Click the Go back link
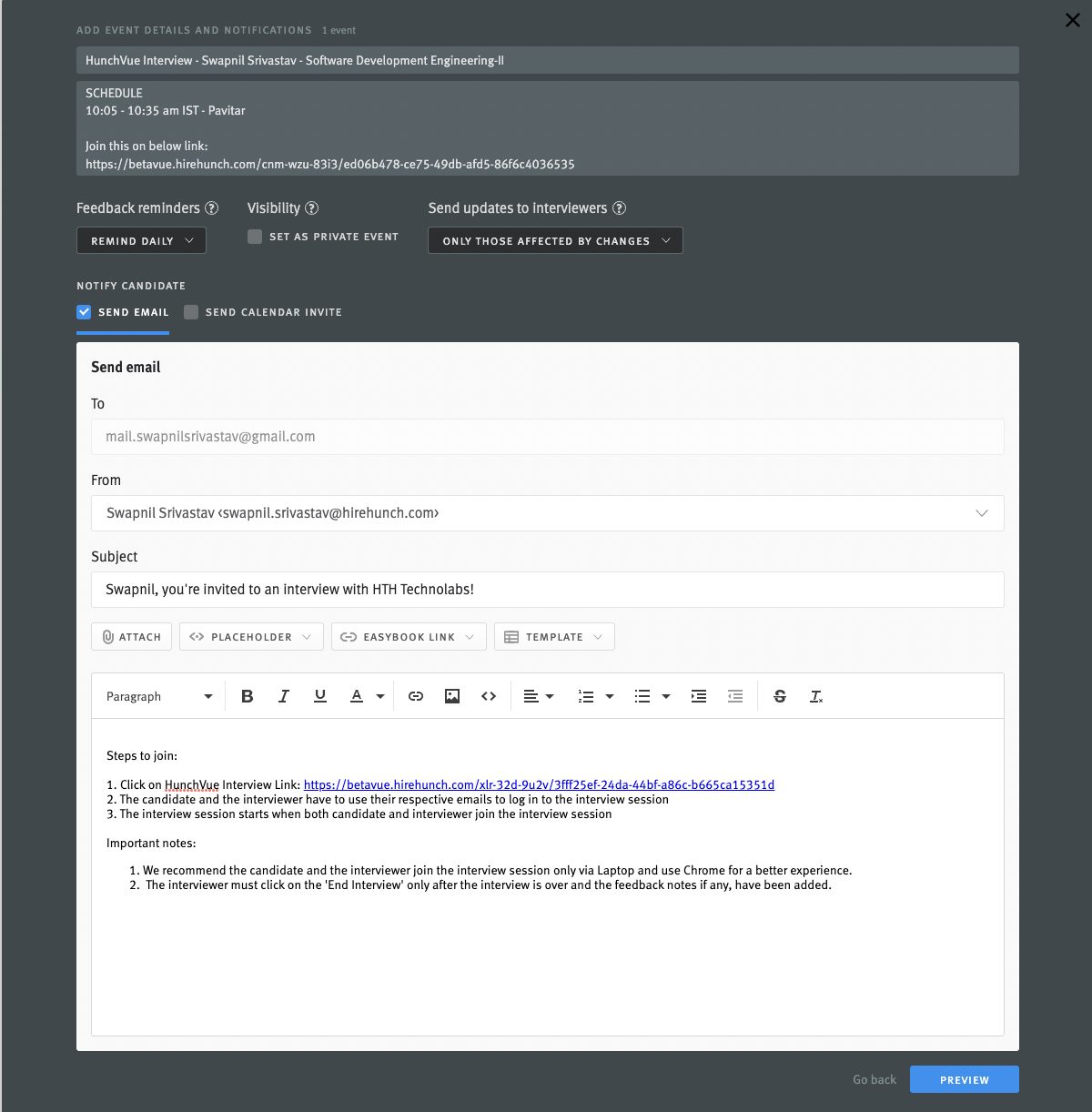 (874, 1080)
